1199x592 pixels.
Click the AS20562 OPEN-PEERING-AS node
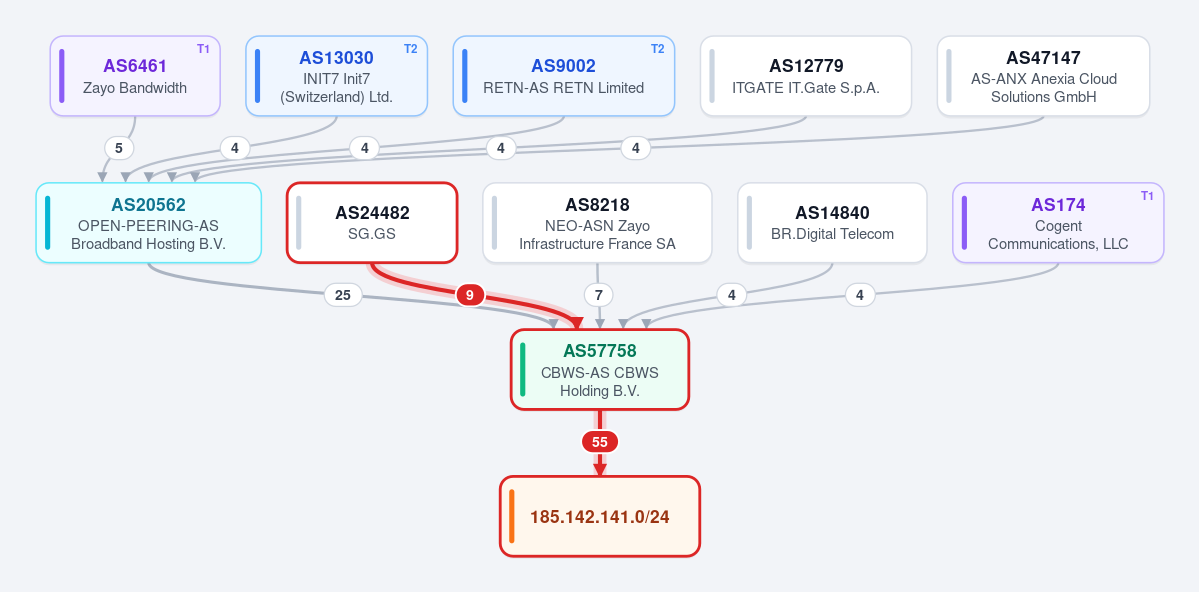pyautogui.click(x=148, y=223)
